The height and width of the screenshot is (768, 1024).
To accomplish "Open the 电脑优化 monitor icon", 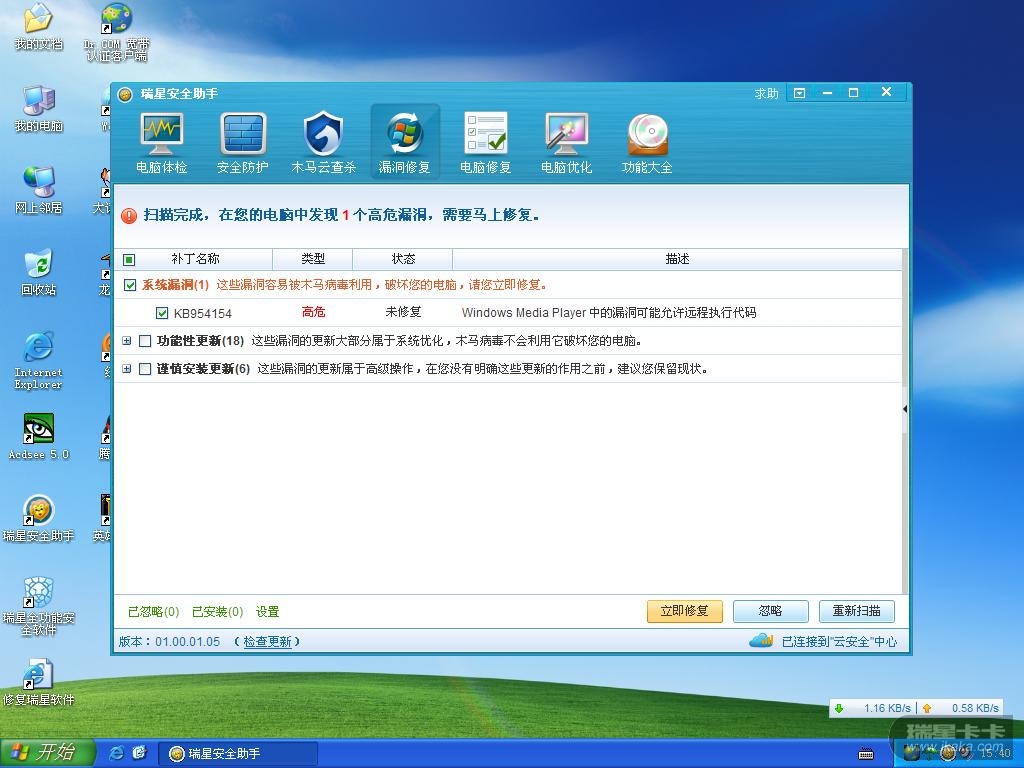I will coord(566,143).
